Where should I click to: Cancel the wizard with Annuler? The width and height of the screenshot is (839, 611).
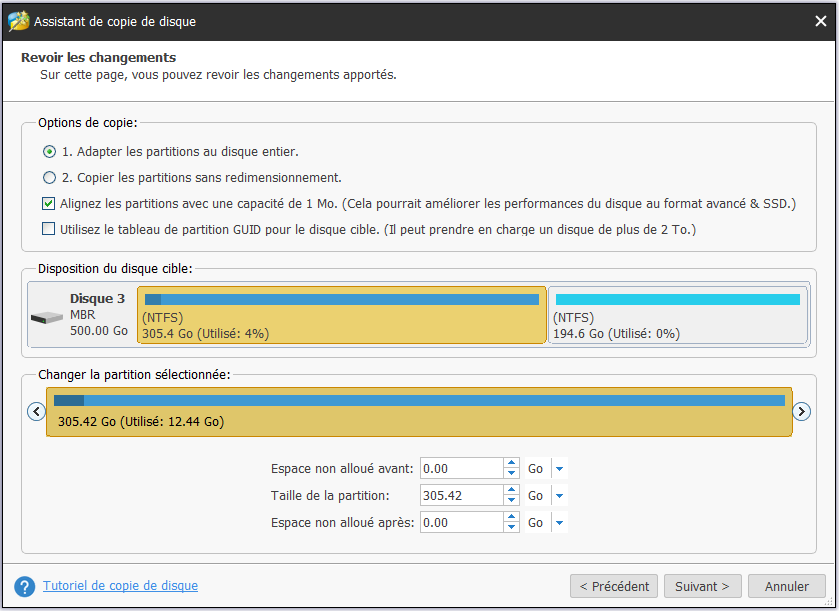click(x=787, y=586)
